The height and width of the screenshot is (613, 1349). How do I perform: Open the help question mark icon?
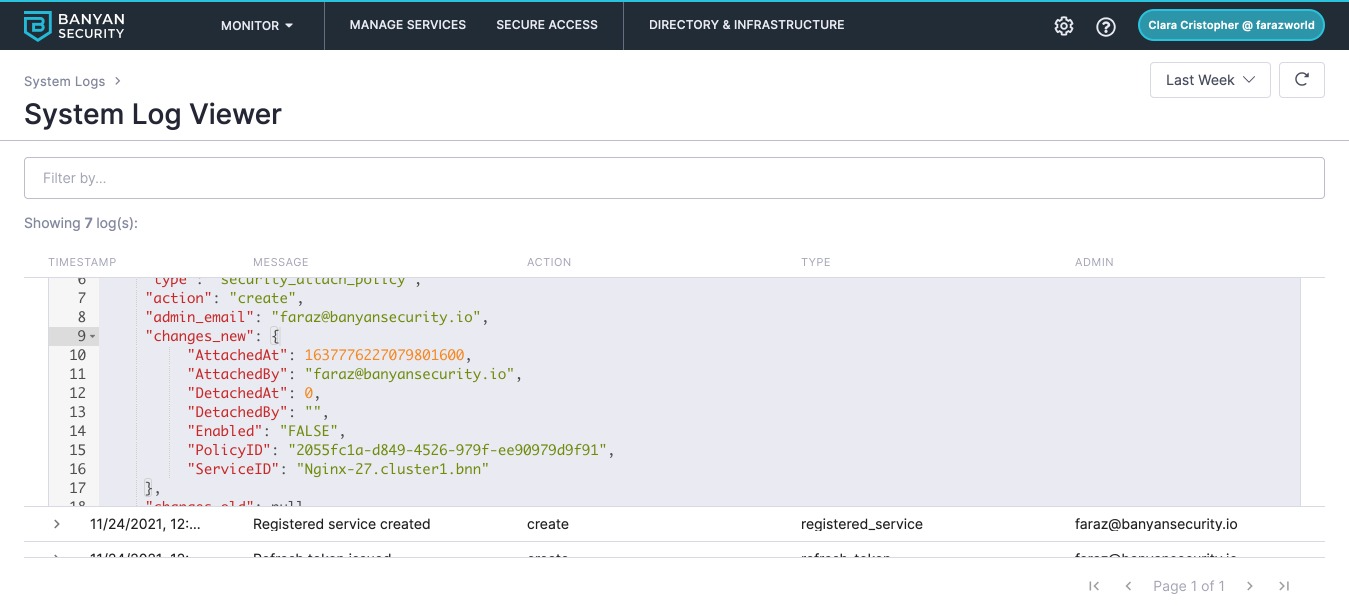(x=1106, y=26)
